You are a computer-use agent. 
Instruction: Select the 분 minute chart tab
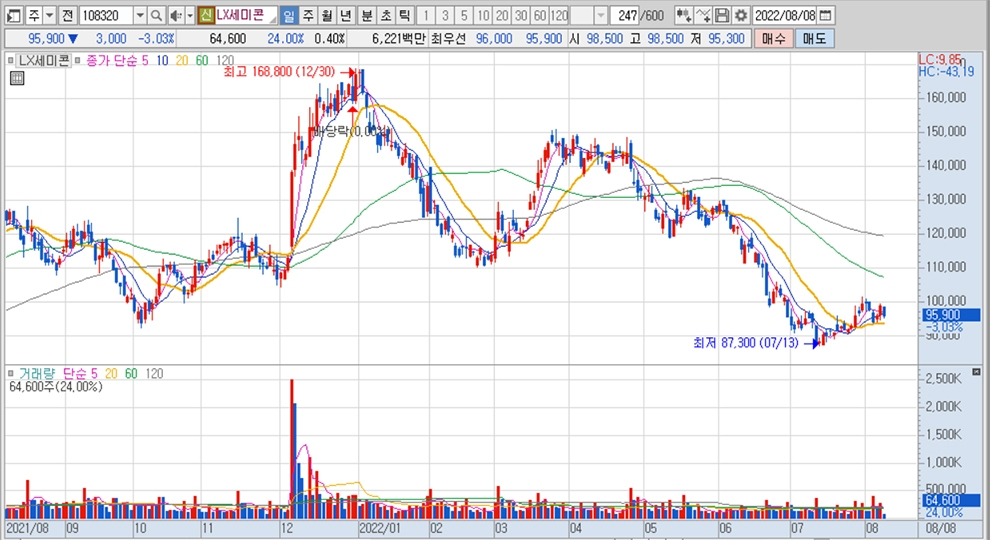(x=367, y=15)
